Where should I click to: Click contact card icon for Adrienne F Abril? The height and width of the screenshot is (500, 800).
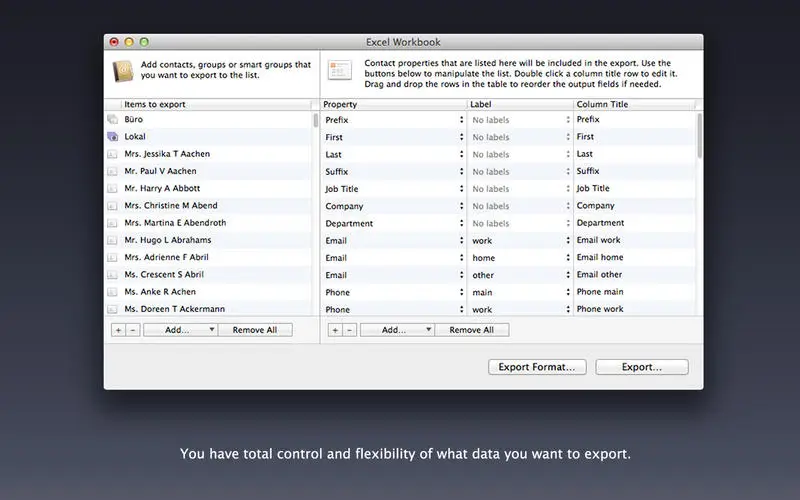click(x=112, y=258)
